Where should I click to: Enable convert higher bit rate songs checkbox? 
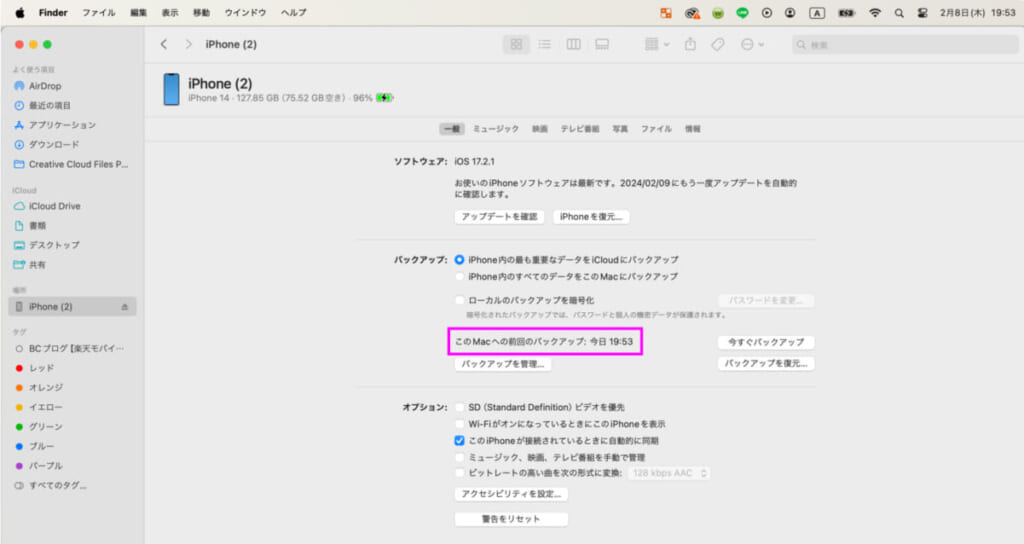[x=460, y=473]
